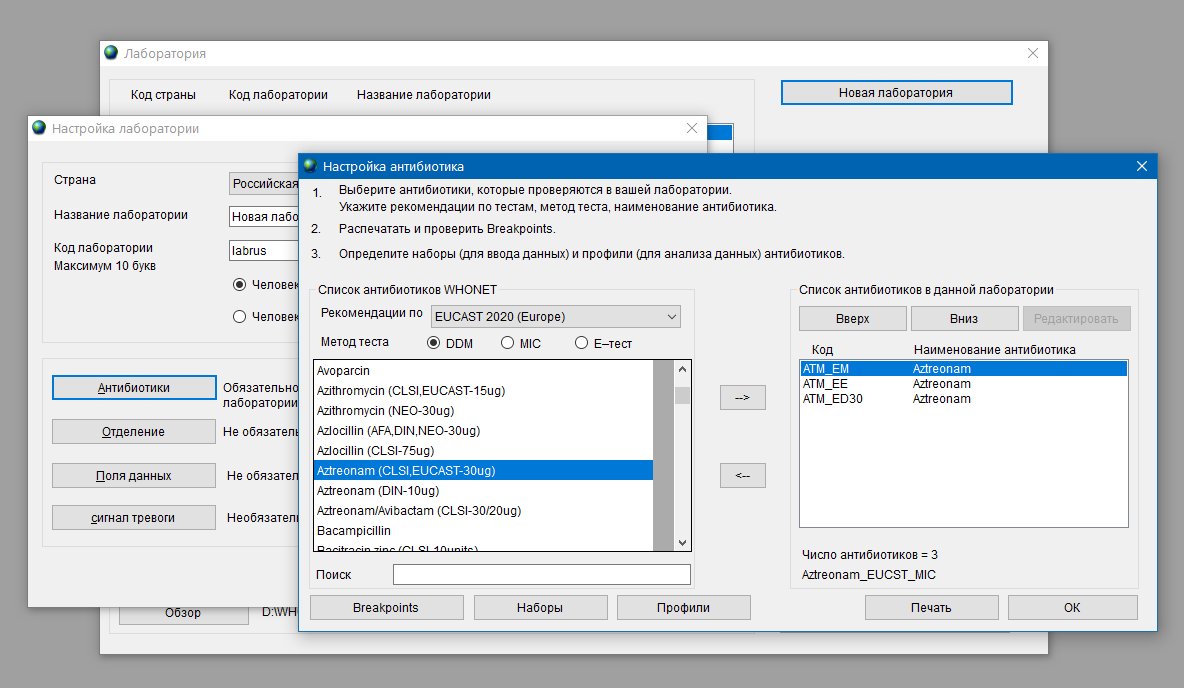Image resolution: width=1184 pixels, height=688 pixels.
Task: Open the Наборы button
Action: (540, 608)
